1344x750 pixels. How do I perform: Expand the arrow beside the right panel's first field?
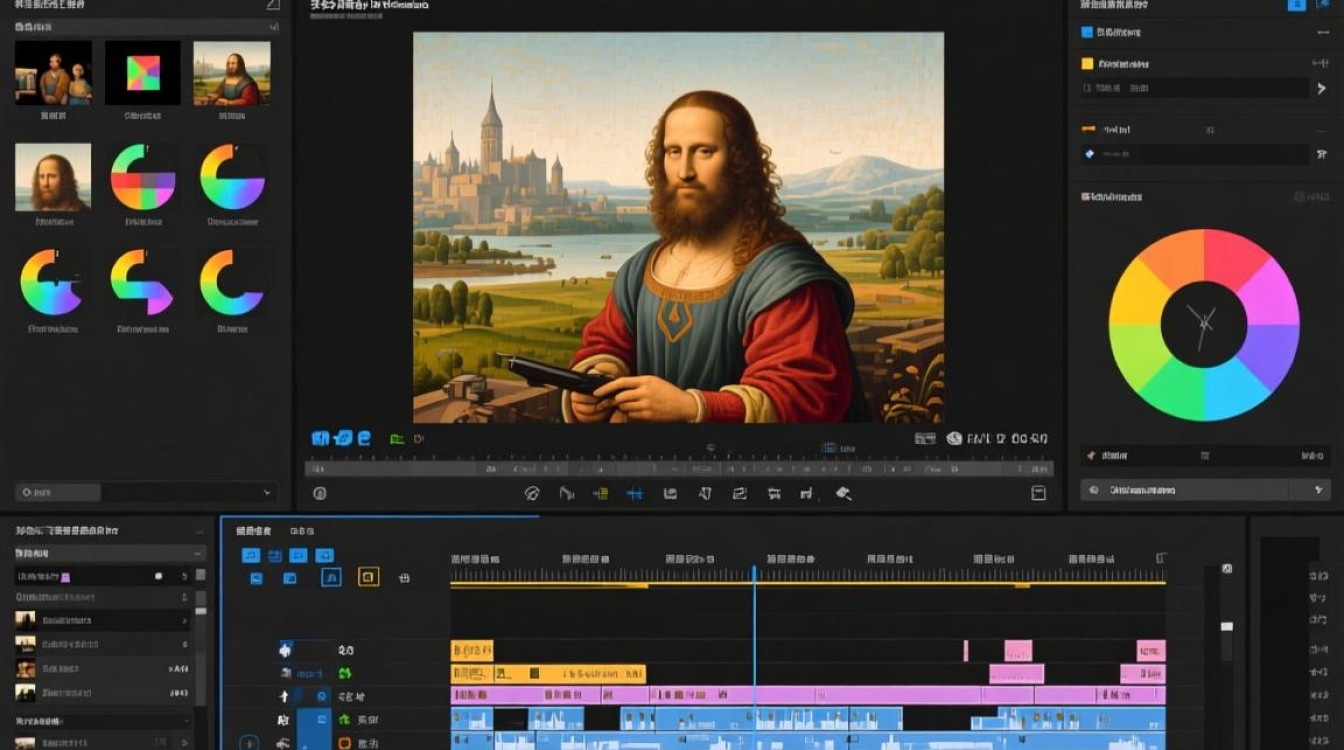coord(1321,89)
